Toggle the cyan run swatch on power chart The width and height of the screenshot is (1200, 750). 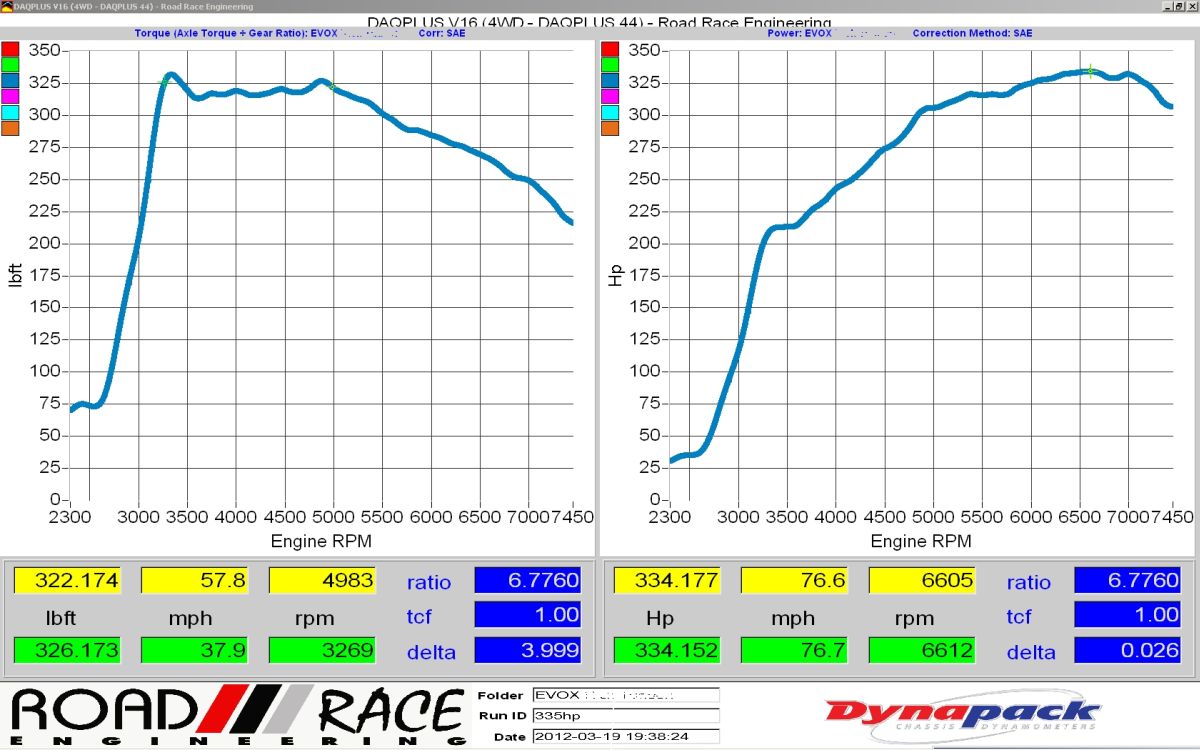tap(609, 112)
